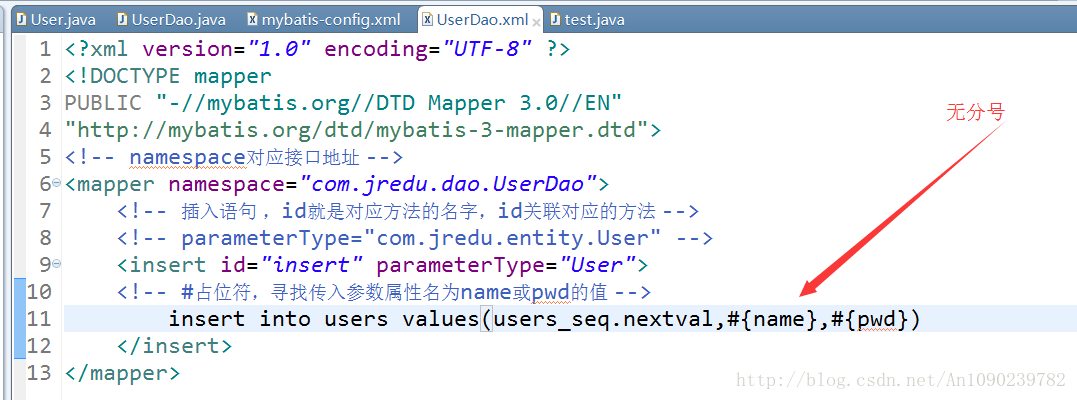Click the XML file icon on mybatis-config.xml tab
Image resolution: width=1077 pixels, height=400 pixels.
pos(253,20)
